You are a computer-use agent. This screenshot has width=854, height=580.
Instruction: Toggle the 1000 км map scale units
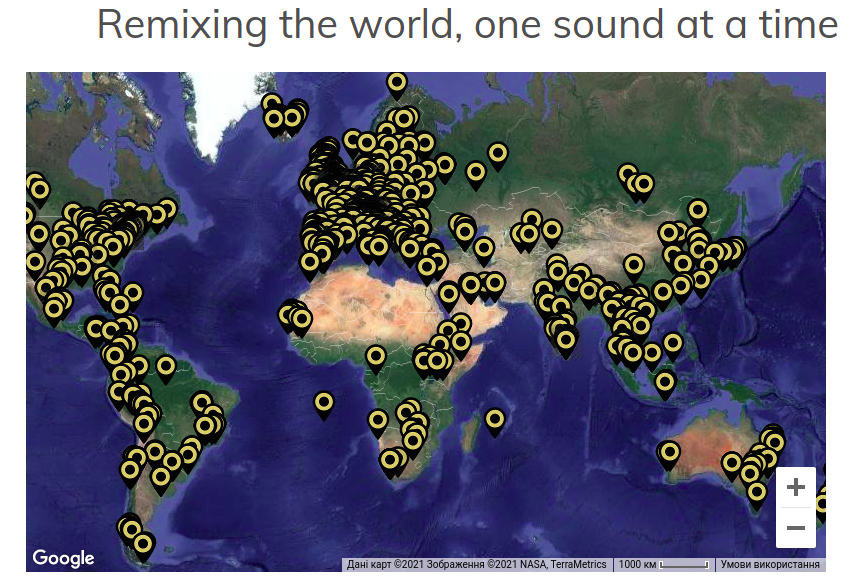pyautogui.click(x=664, y=565)
